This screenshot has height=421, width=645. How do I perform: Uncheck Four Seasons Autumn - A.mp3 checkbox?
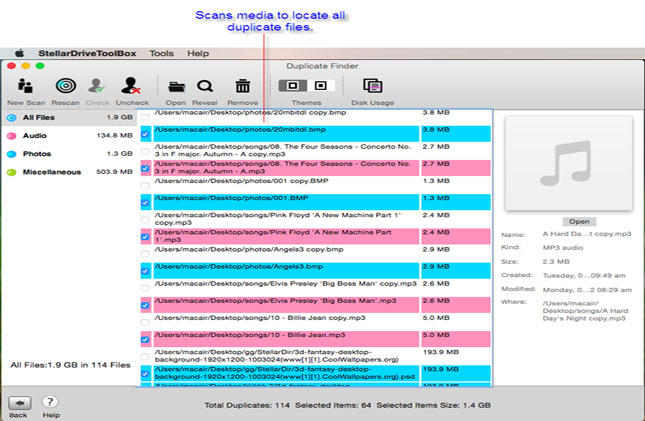pyautogui.click(x=145, y=168)
